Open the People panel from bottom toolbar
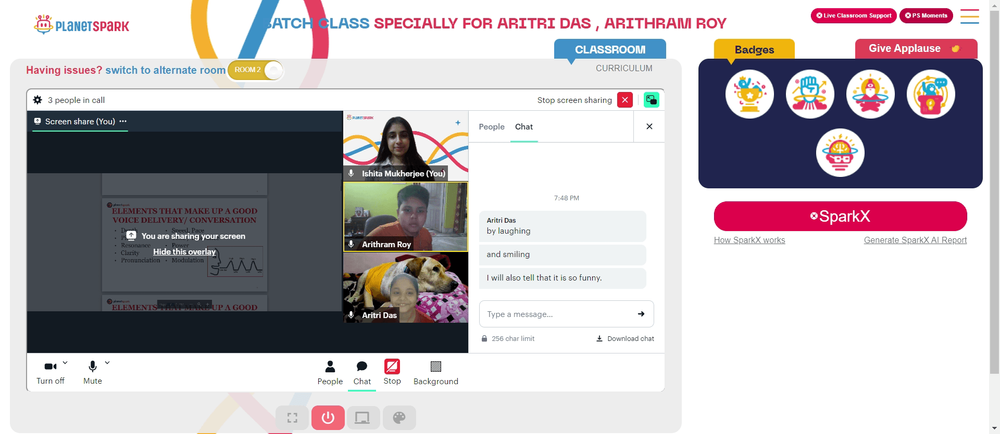The height and width of the screenshot is (434, 1000). coord(330,372)
